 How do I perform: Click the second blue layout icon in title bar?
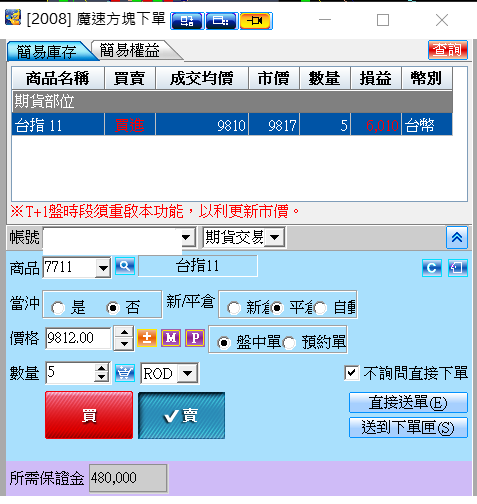[x=222, y=21]
